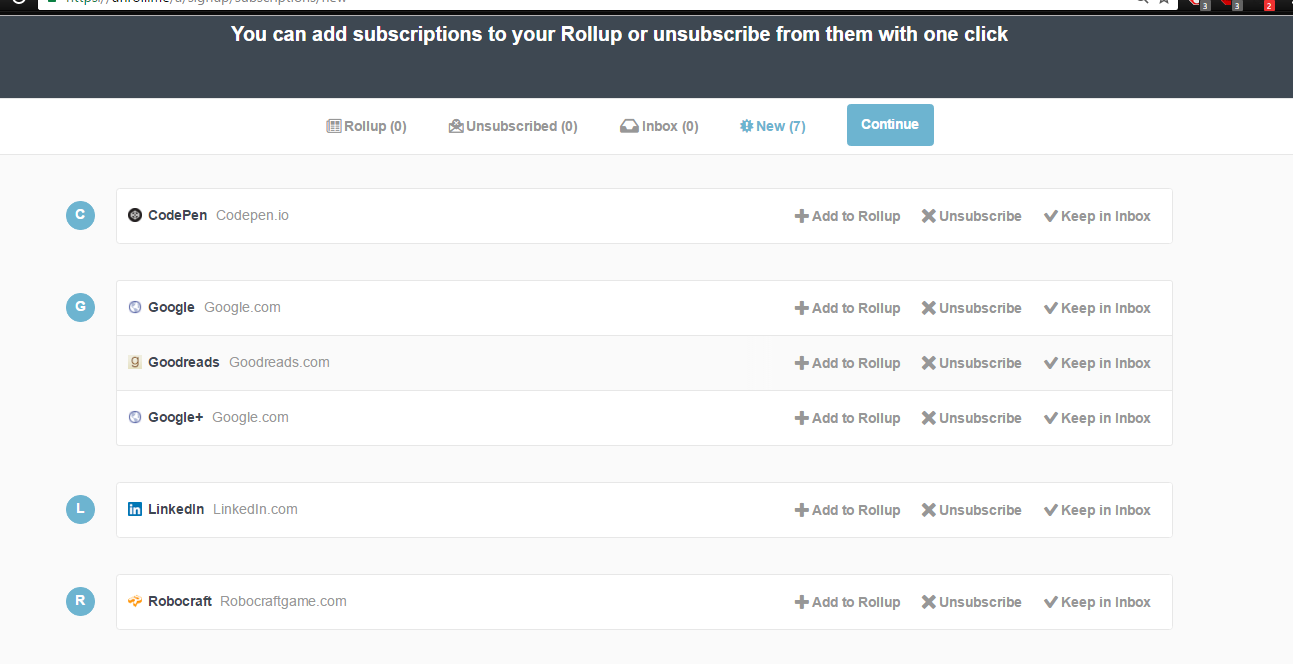This screenshot has height=664, width=1293.
Task: Switch to the Unsubscribed (0) tab
Action: [513, 126]
